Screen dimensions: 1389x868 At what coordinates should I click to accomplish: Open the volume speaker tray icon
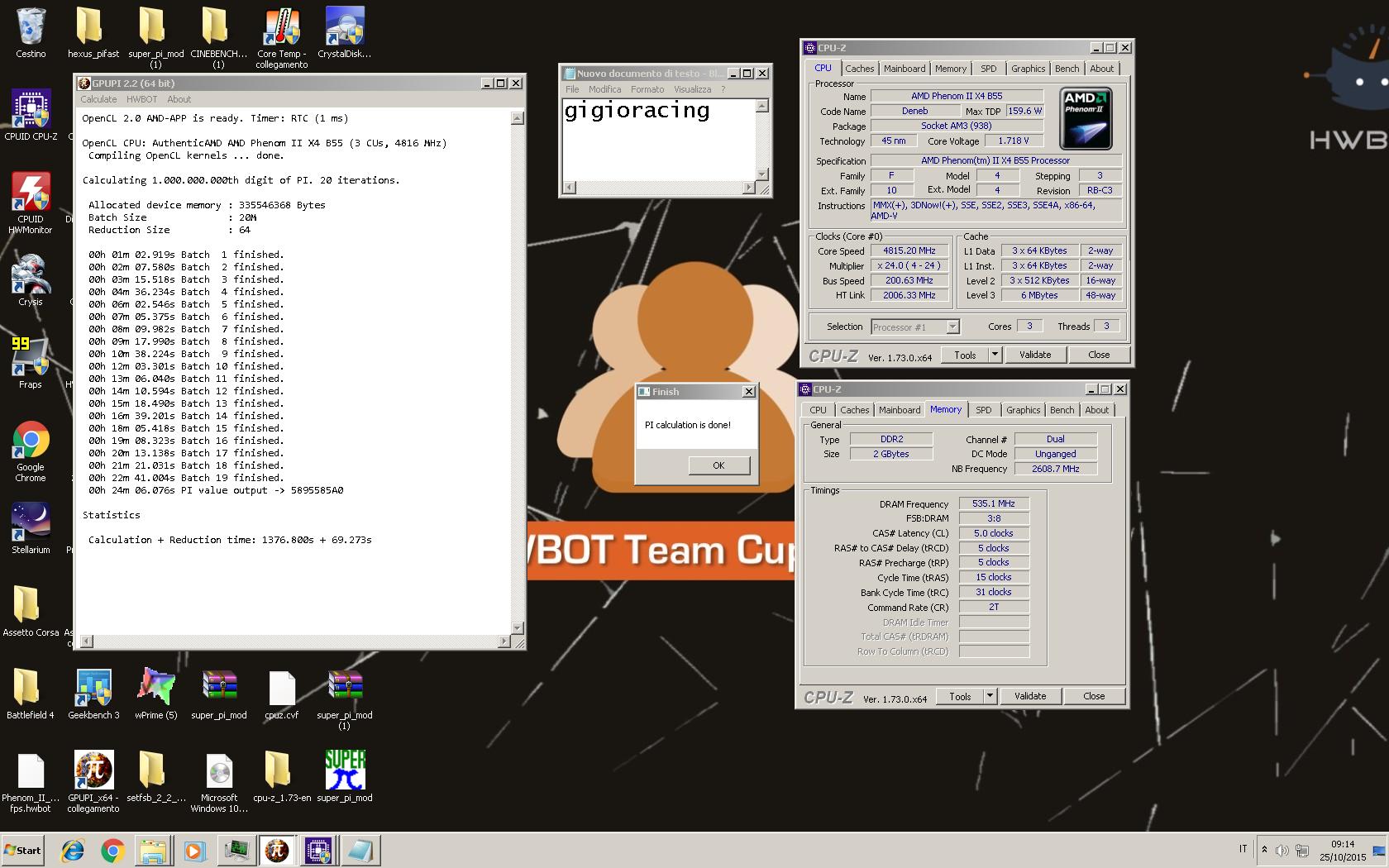tap(1282, 850)
